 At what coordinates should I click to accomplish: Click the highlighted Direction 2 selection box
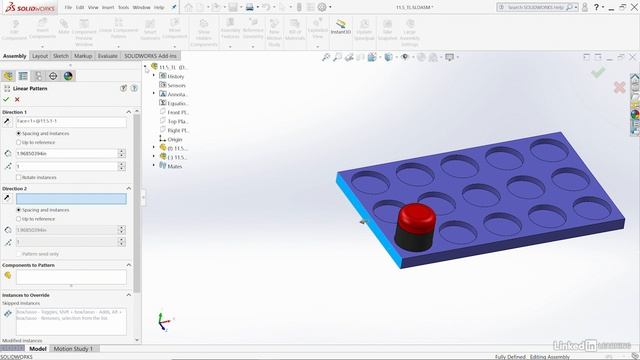point(71,199)
